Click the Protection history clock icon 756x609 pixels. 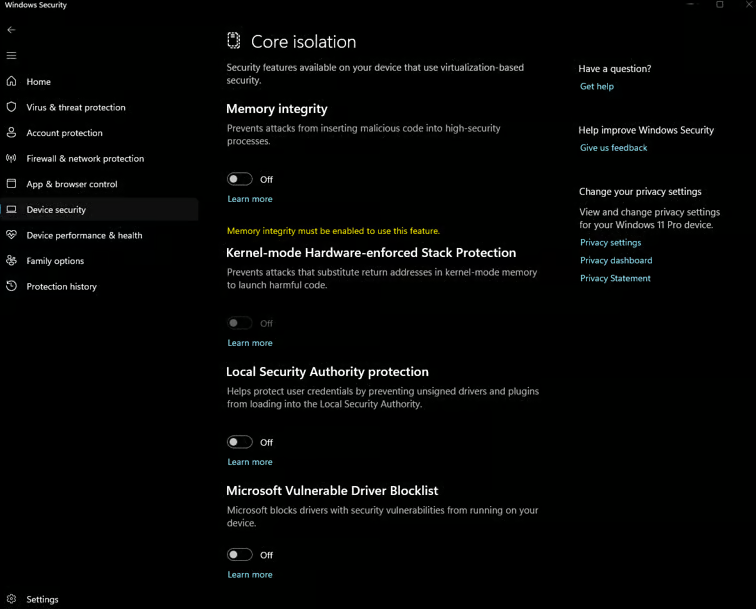12,286
